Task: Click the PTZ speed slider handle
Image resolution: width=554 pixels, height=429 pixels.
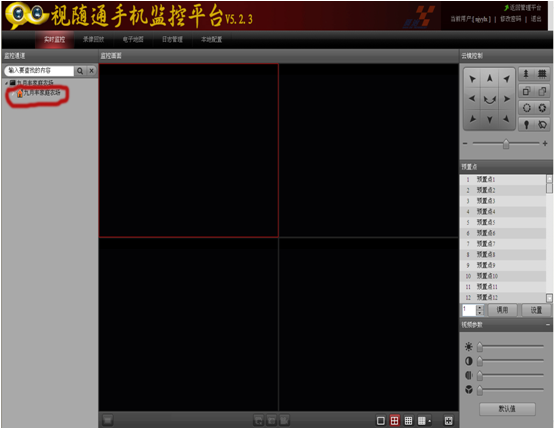Action: (x=506, y=144)
